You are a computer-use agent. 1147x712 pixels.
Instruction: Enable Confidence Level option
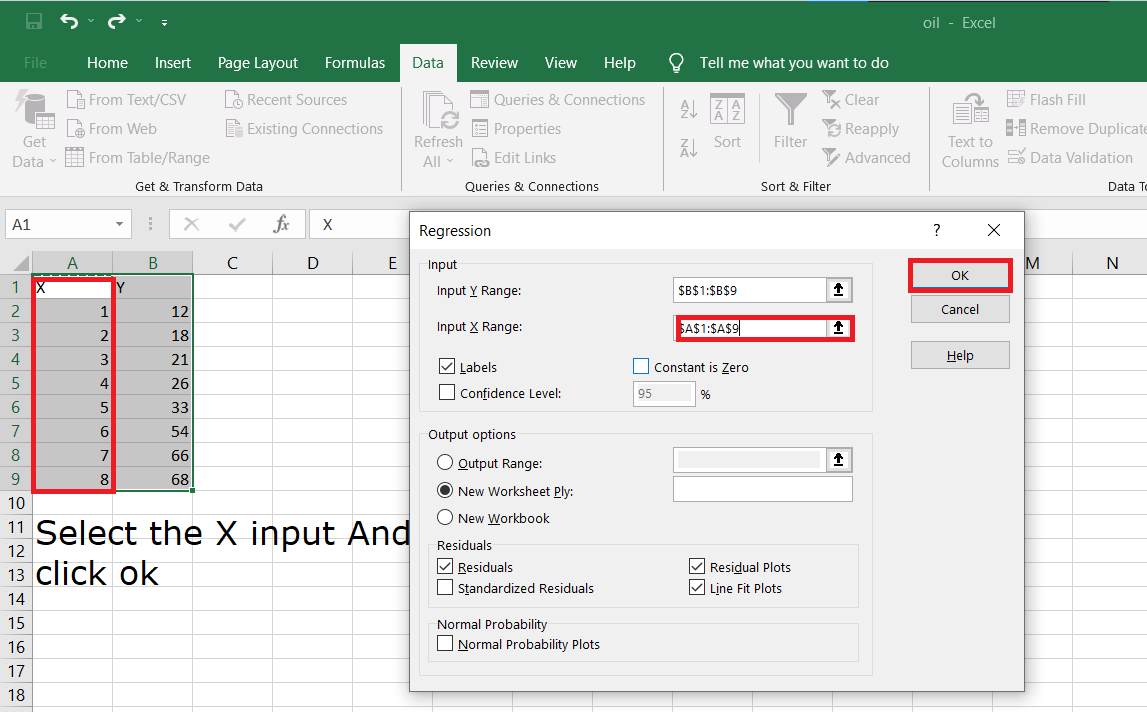[446, 392]
